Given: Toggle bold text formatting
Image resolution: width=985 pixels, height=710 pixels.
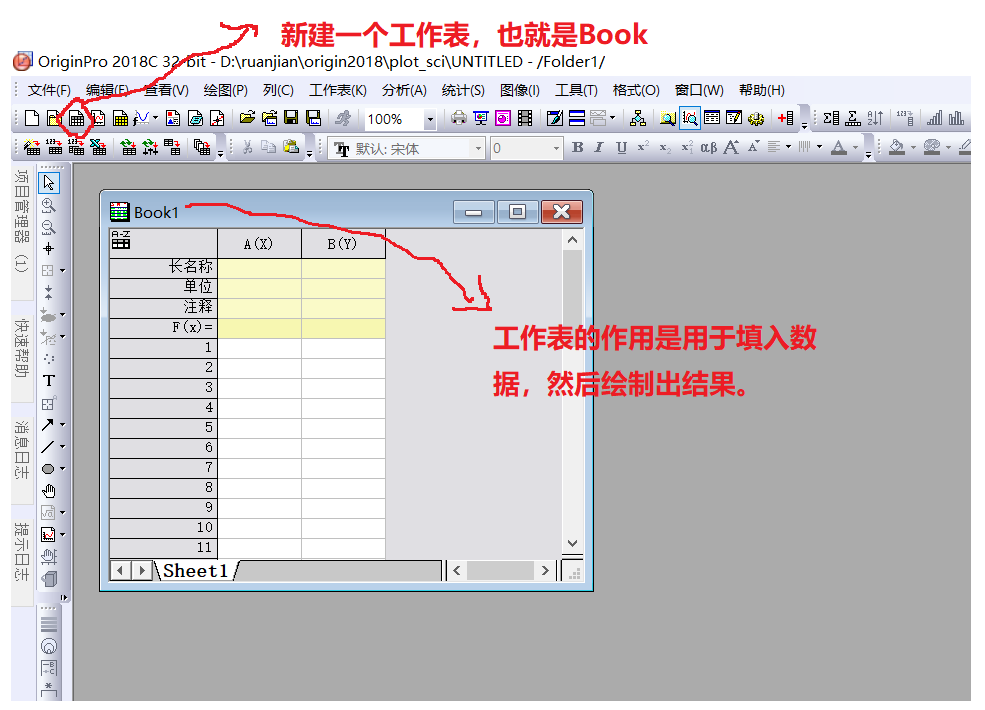Looking at the screenshot, I should pyautogui.click(x=577, y=147).
